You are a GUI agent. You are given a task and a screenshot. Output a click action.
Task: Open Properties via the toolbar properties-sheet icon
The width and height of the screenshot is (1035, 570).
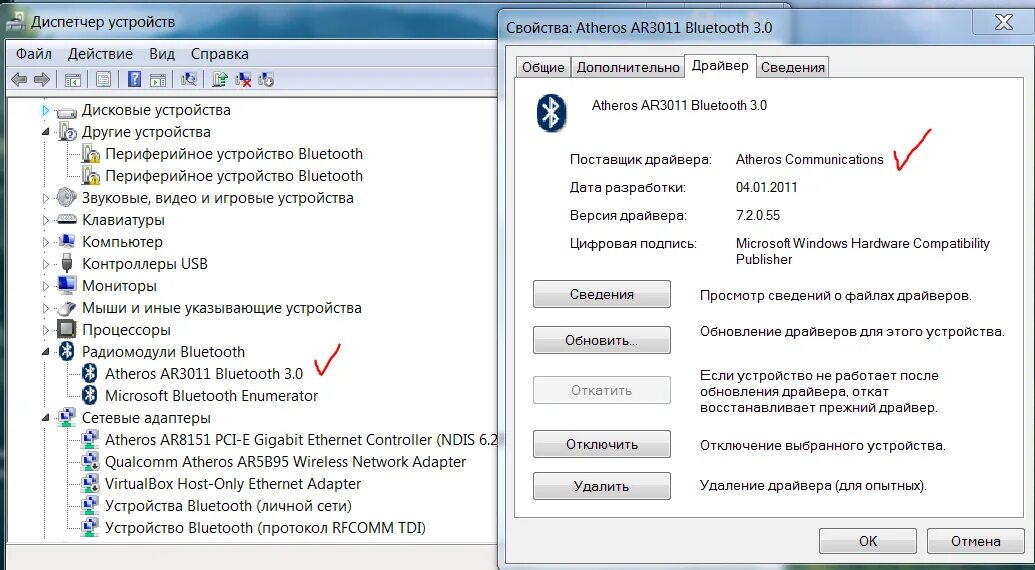coord(103,80)
